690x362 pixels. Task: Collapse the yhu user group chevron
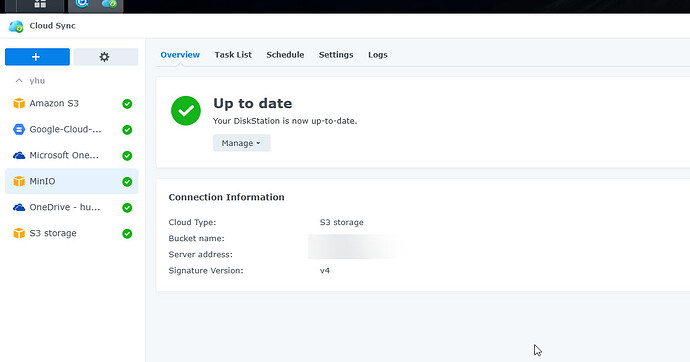click(19, 80)
